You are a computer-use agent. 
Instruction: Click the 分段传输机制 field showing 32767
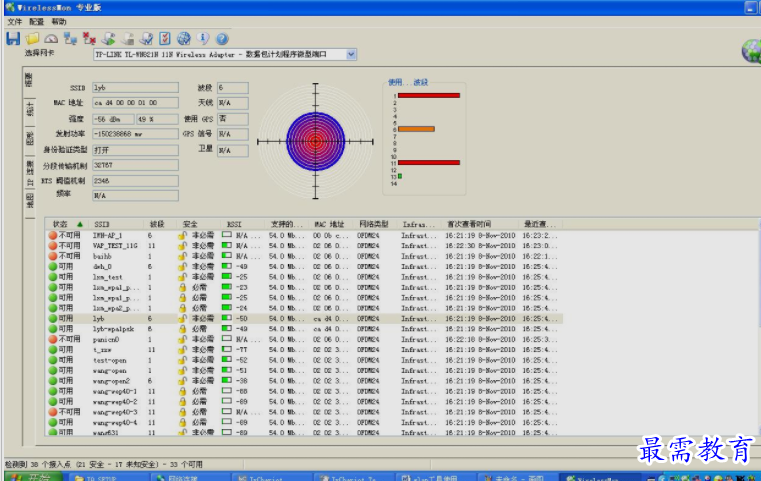[x=135, y=165]
